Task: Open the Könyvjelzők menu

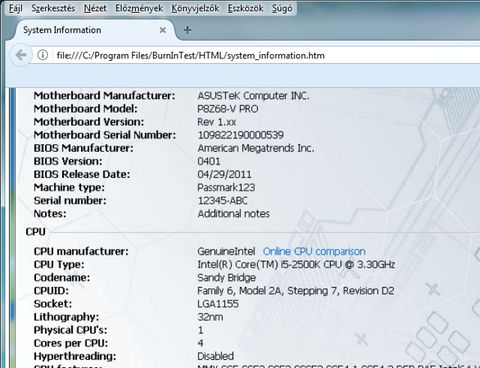Action: (x=195, y=8)
